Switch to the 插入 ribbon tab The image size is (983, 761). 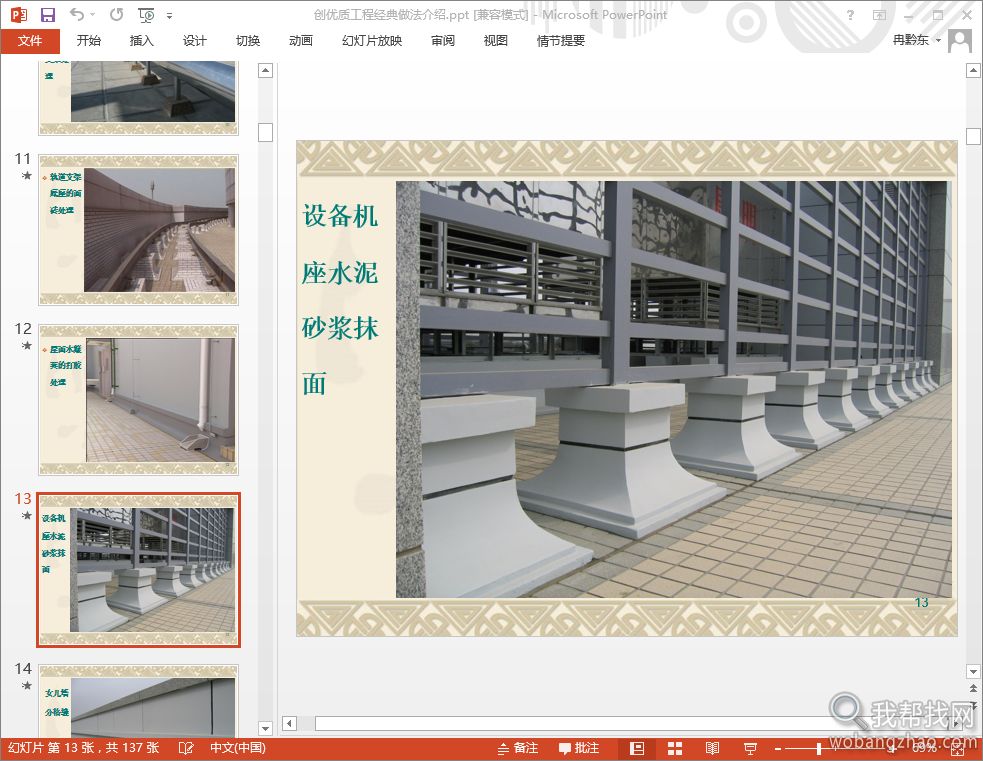(x=142, y=41)
